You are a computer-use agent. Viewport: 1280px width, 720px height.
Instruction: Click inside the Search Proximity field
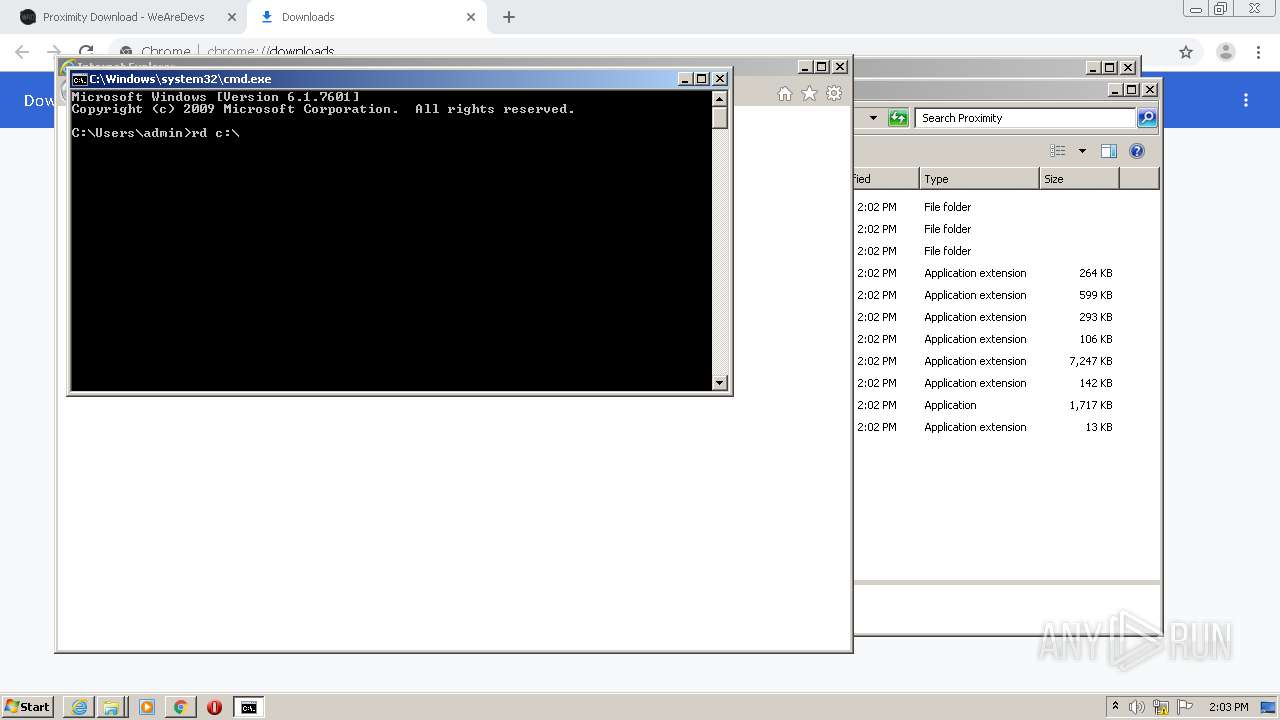pyautogui.click(x=1025, y=118)
